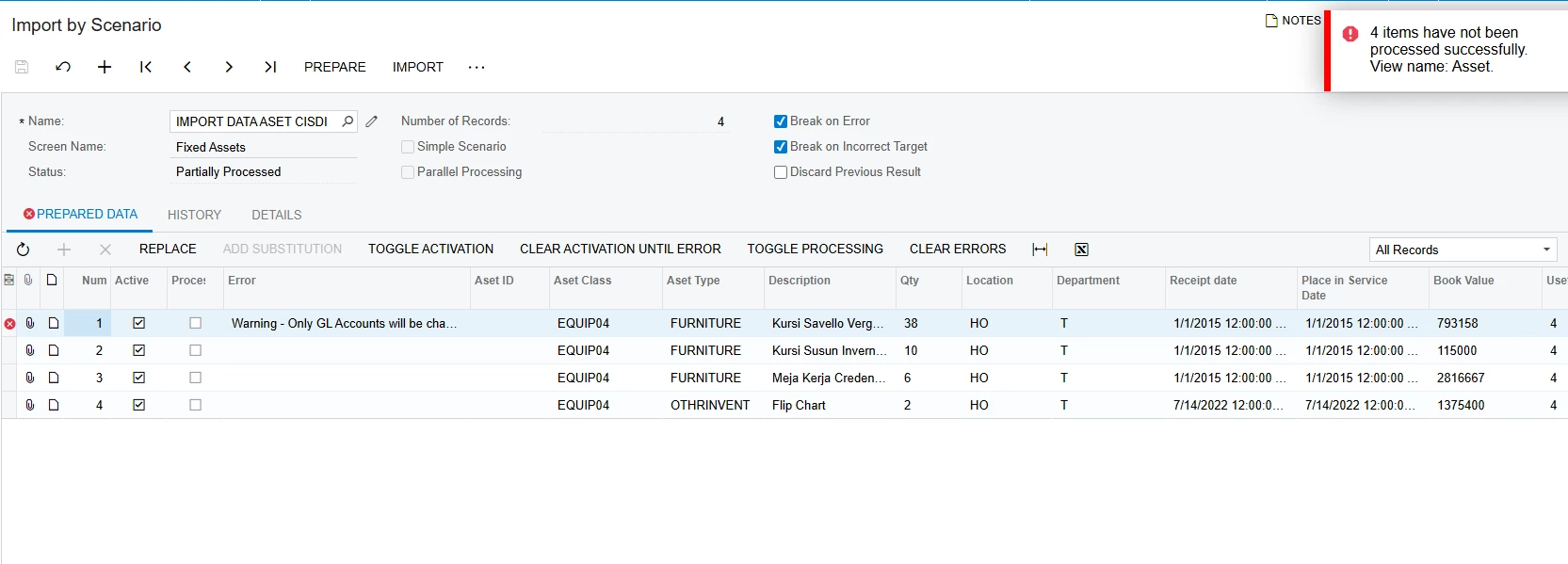Sort by Description column header
The image size is (1568, 564).
click(830, 288)
